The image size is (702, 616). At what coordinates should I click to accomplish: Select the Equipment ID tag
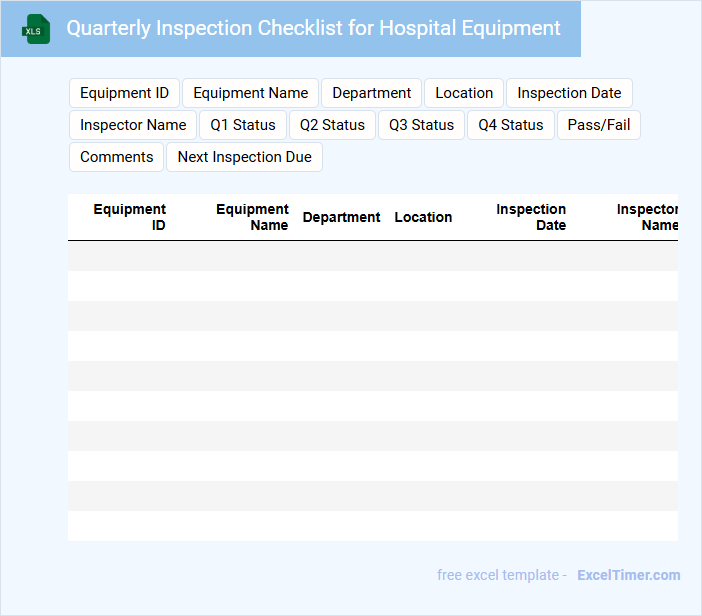(x=124, y=93)
